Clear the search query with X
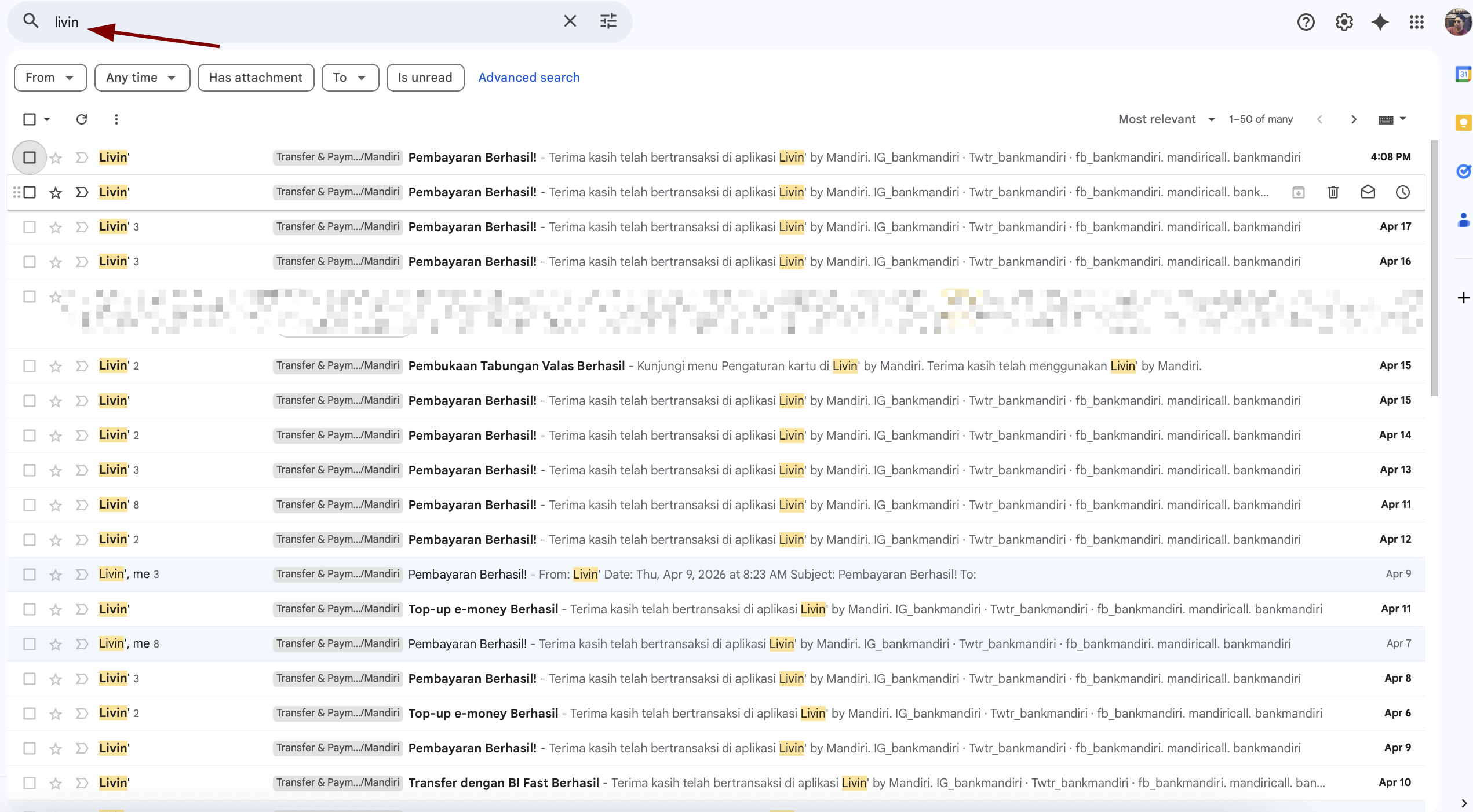 [x=570, y=21]
